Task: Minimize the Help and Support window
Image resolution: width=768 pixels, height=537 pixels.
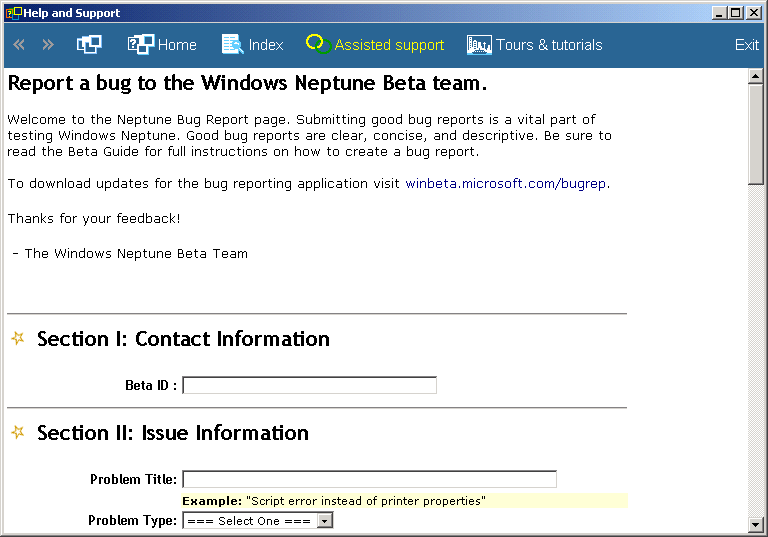Action: 719,13
